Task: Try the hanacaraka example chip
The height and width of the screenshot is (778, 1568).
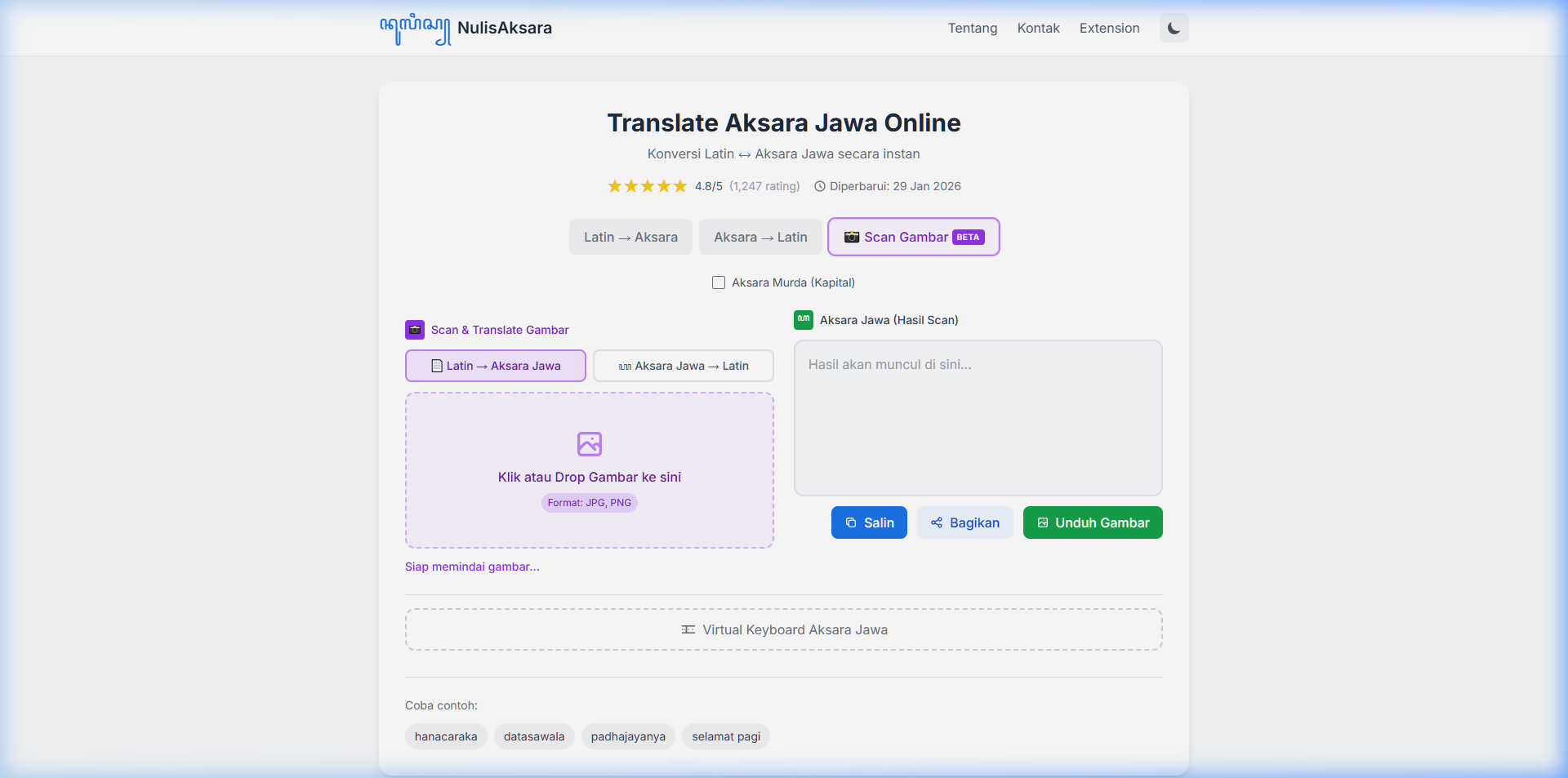Action: point(445,736)
